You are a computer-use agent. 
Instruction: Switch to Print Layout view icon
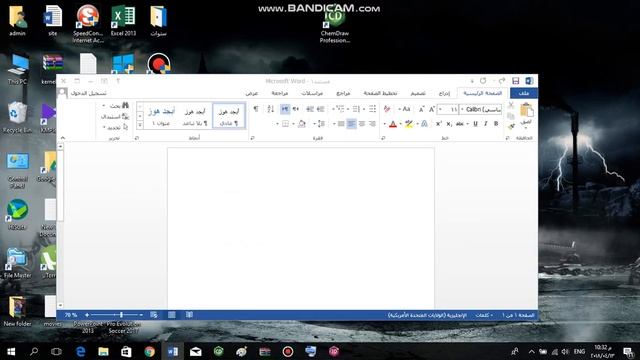pyautogui.click(x=172, y=315)
